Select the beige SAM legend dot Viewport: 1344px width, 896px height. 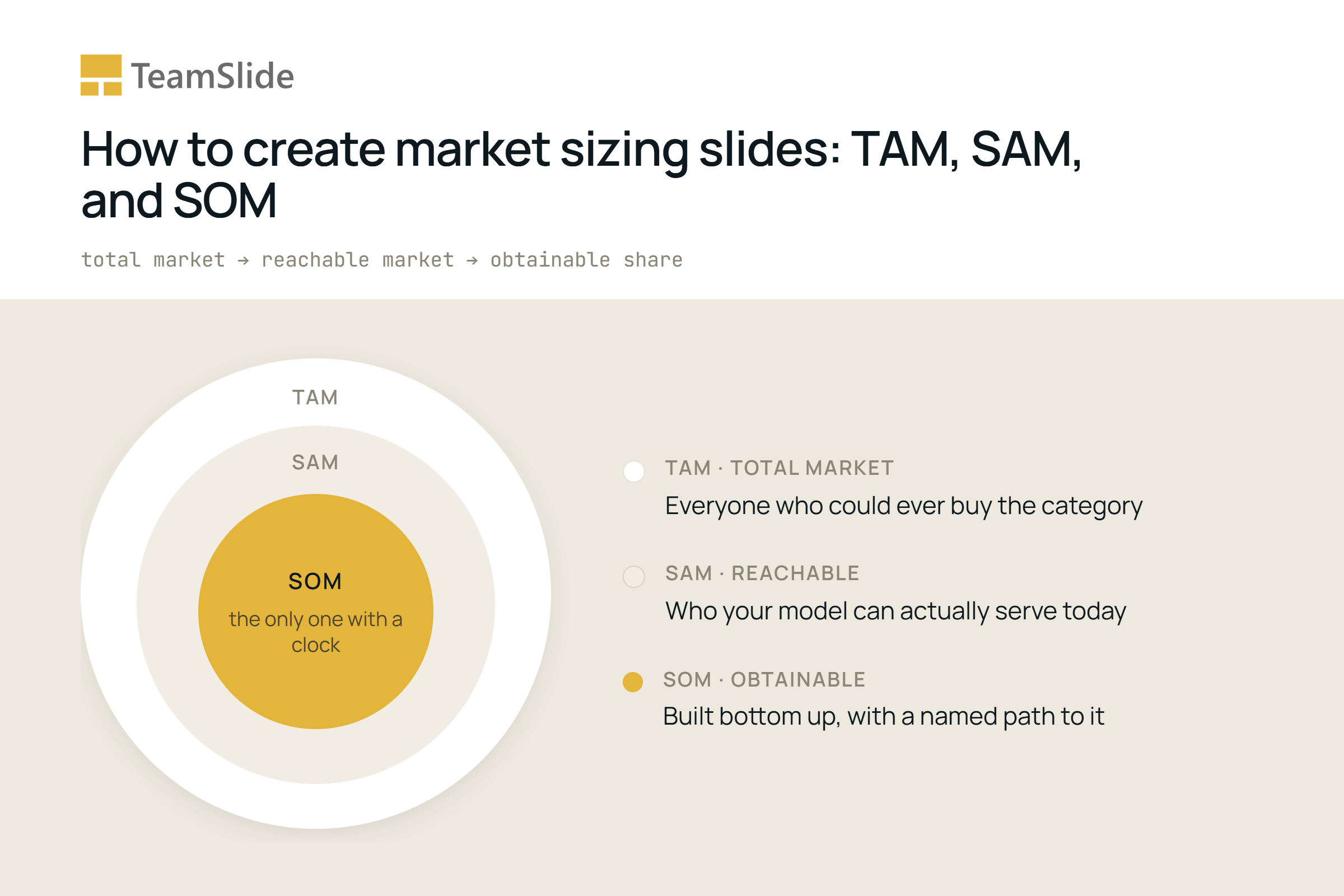[634, 577]
